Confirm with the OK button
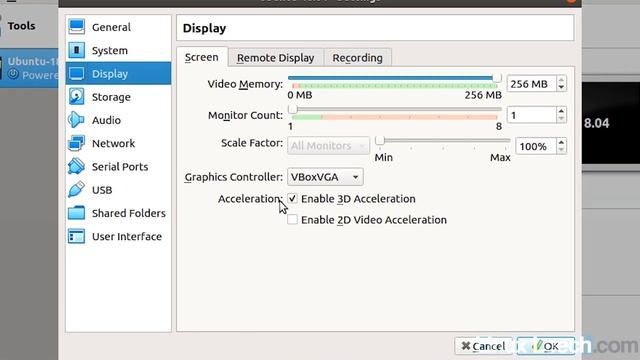The height and width of the screenshot is (360, 640). [546, 346]
